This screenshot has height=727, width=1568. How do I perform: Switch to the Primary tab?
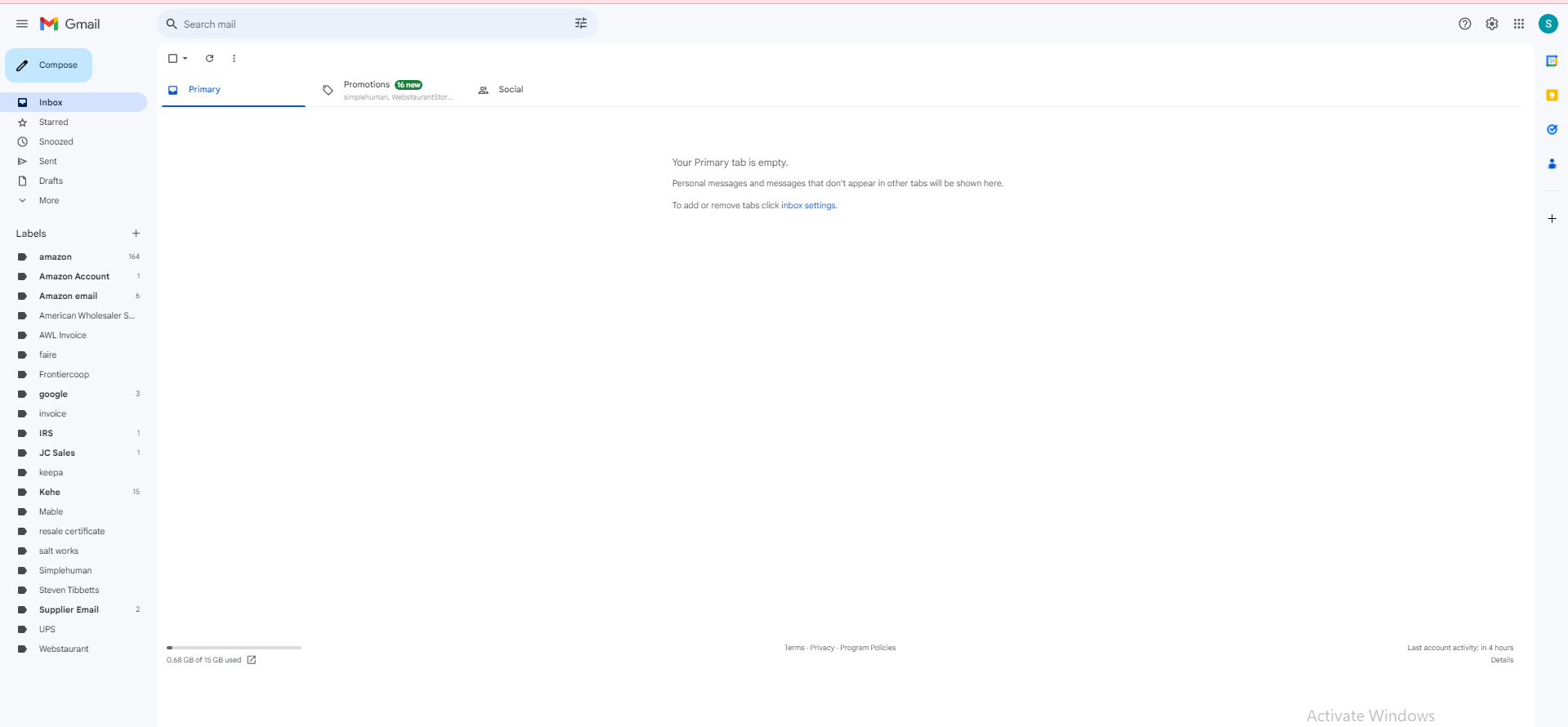pos(234,90)
